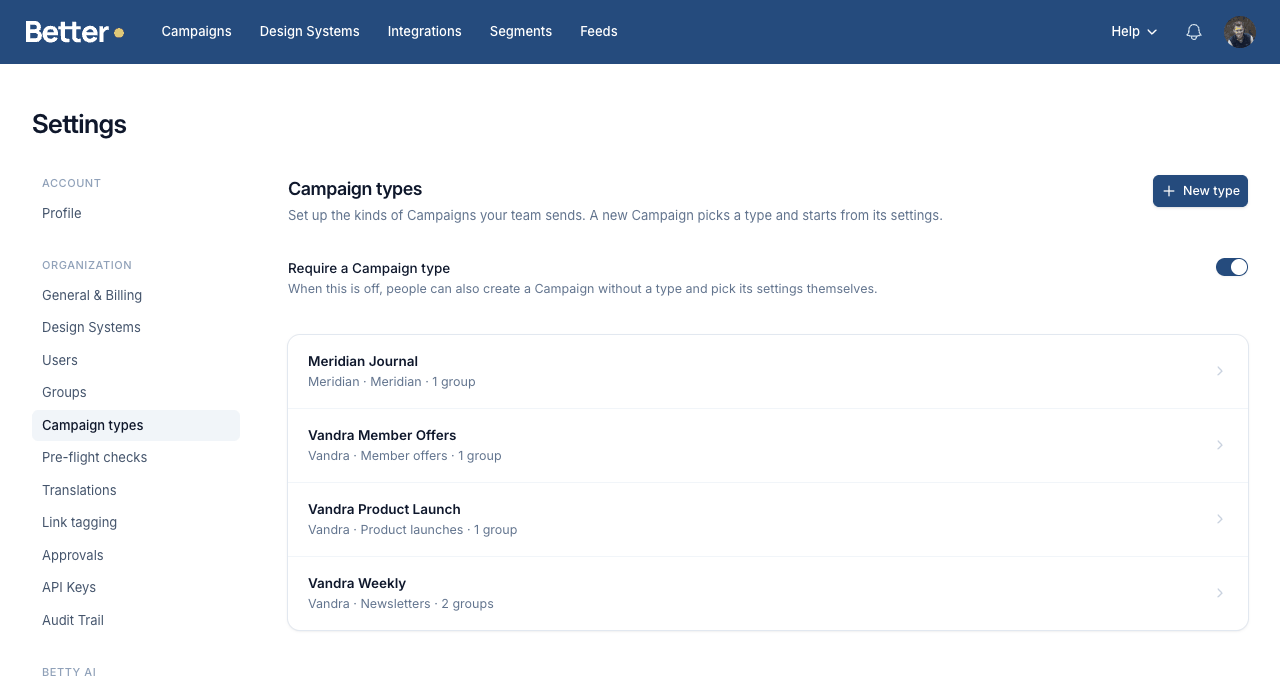Click the Better logo
The width and height of the screenshot is (1280, 680).
tap(75, 32)
